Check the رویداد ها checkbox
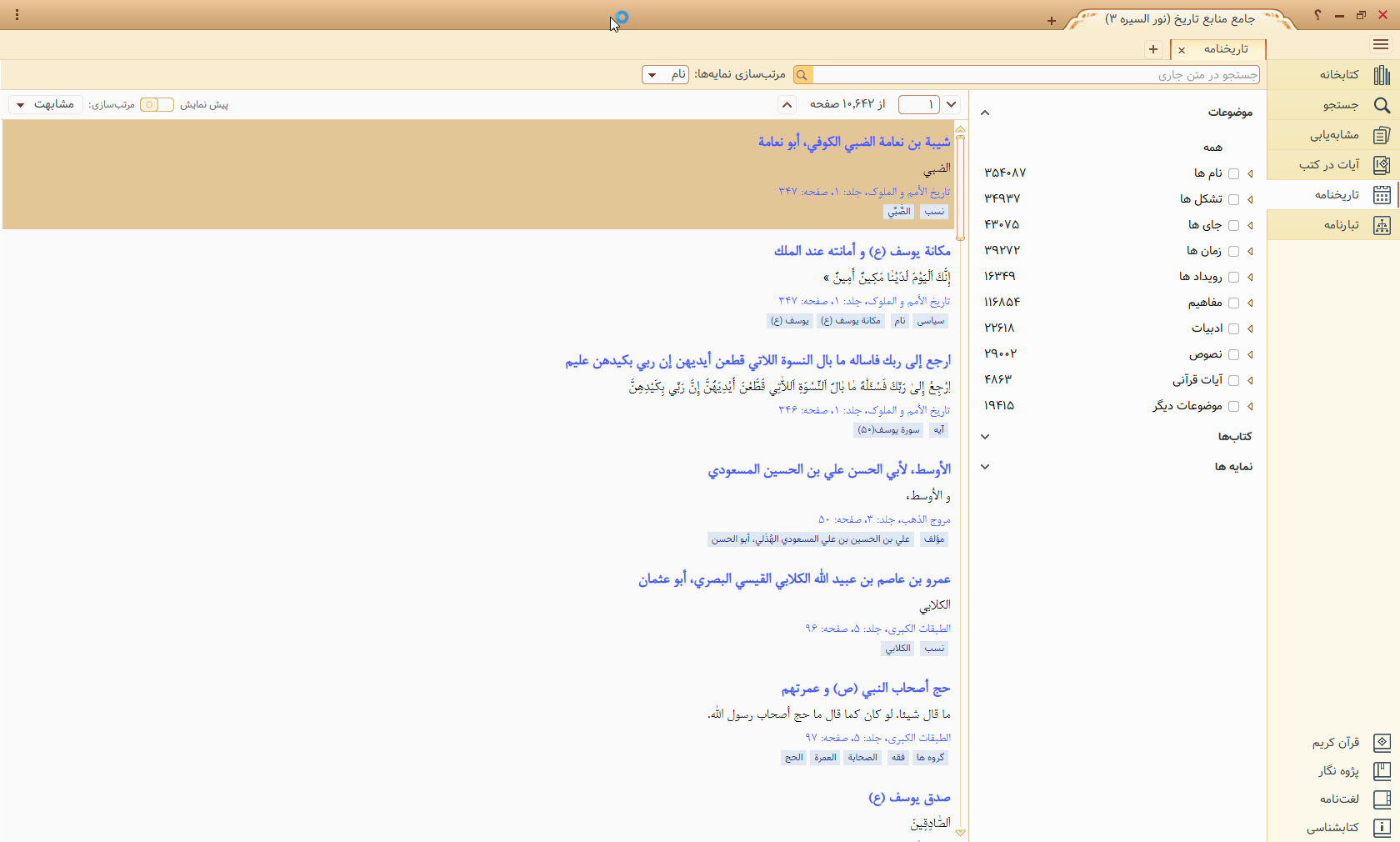 (x=1233, y=277)
